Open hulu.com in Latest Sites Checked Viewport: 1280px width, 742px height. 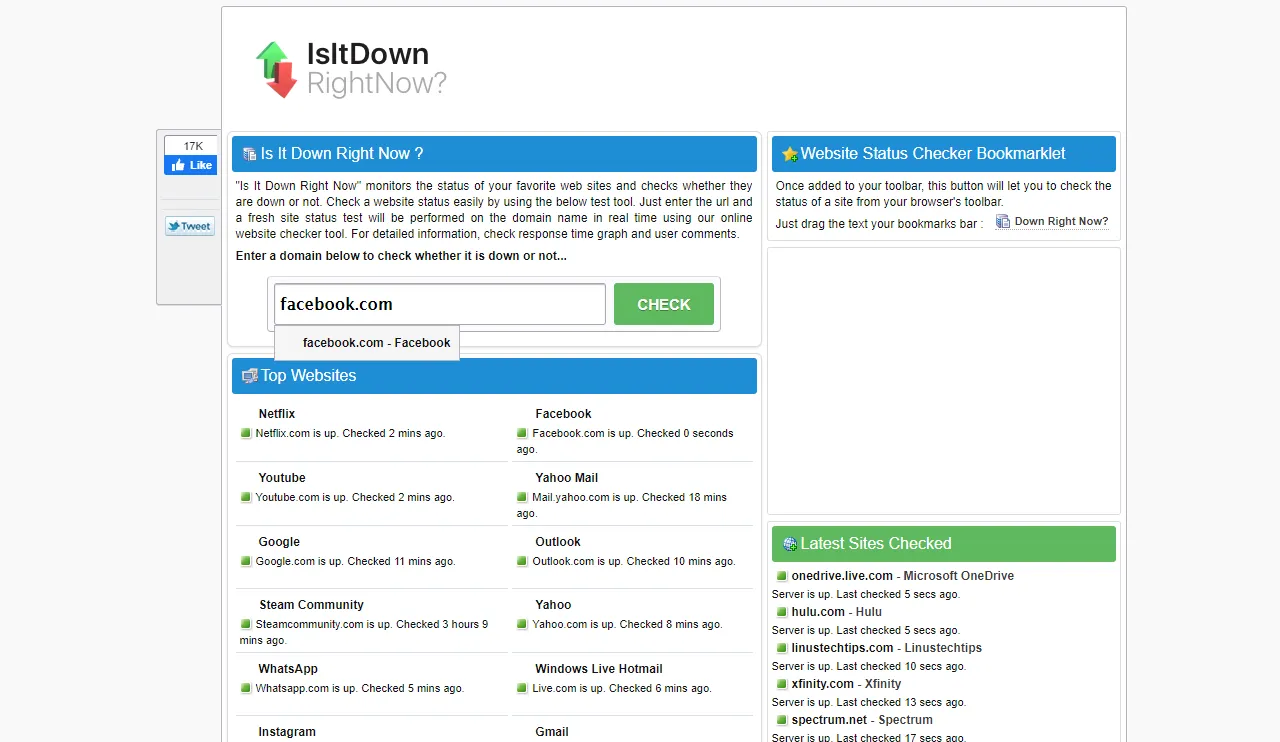click(x=818, y=612)
